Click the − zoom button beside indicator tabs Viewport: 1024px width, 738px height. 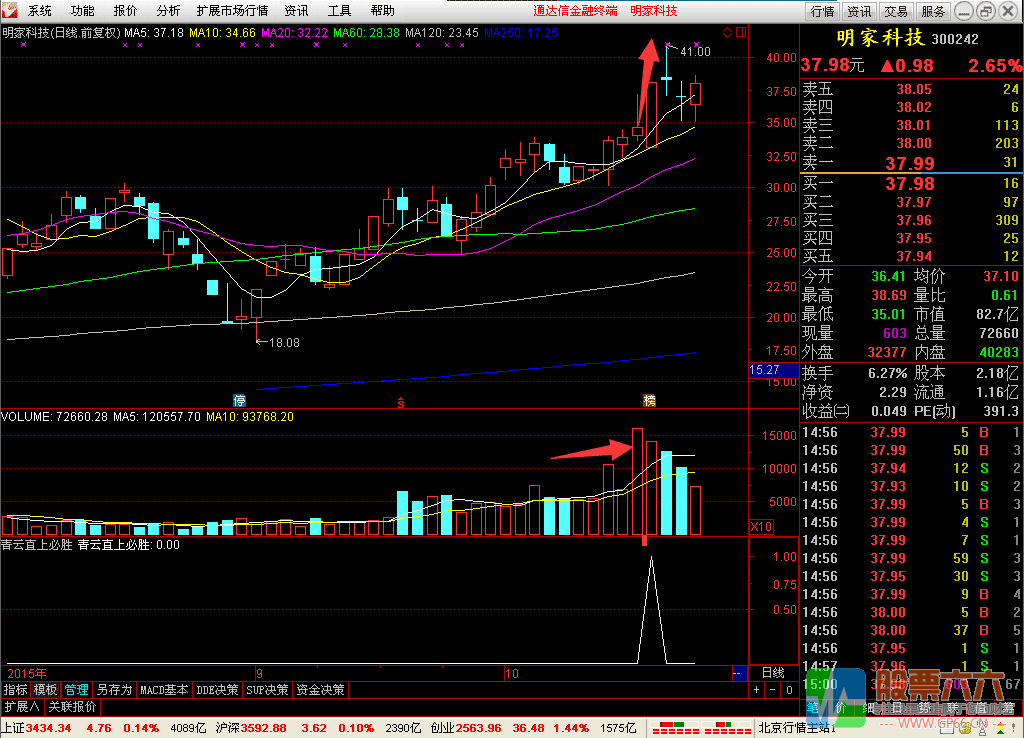tap(773, 690)
